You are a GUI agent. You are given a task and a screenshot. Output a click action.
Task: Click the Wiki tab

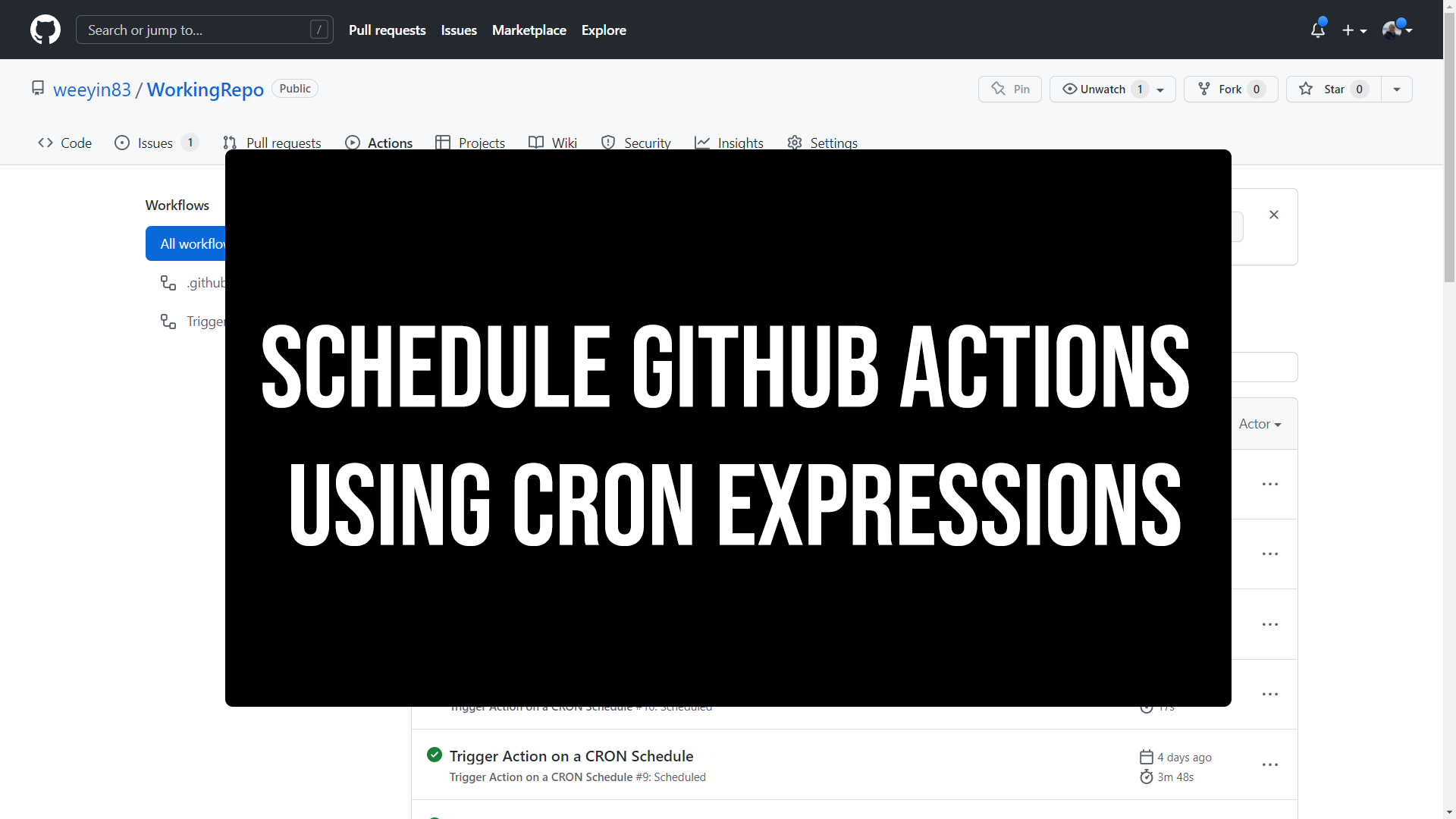click(x=553, y=142)
